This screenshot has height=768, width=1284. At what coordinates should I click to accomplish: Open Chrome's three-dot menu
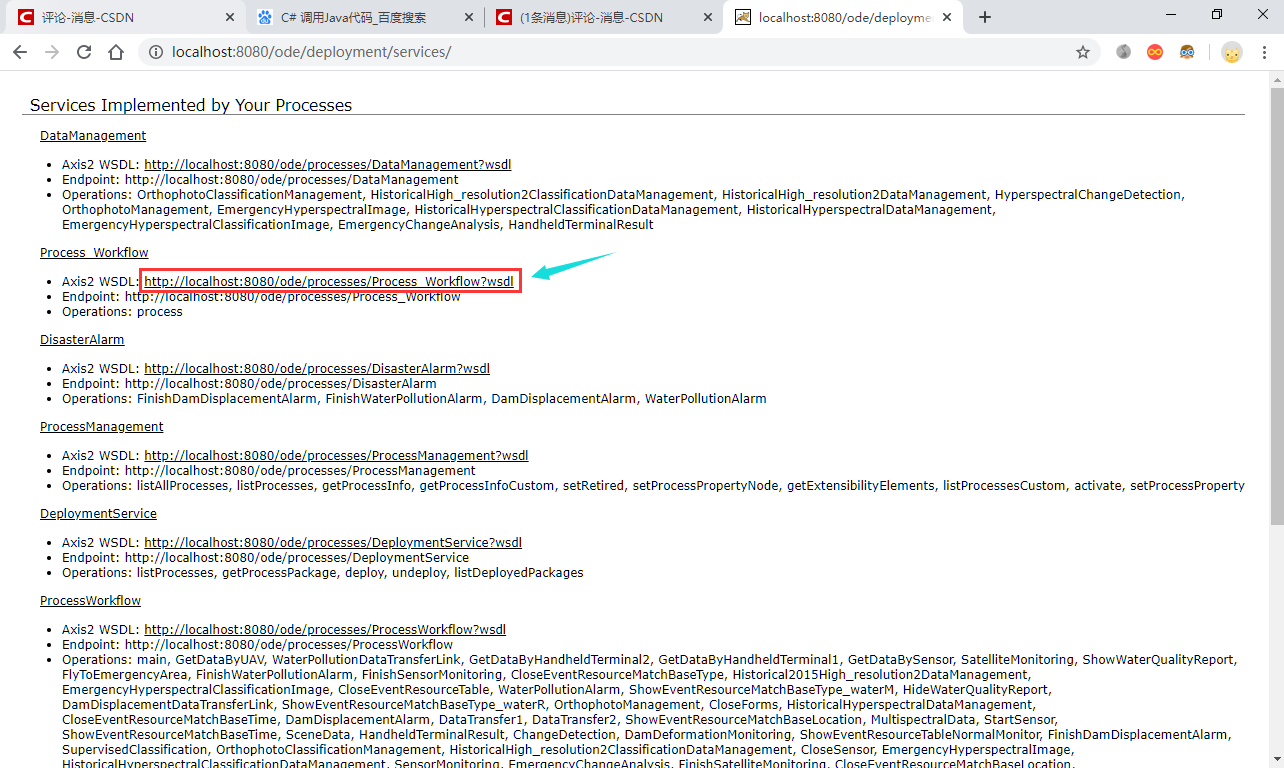(x=1264, y=51)
